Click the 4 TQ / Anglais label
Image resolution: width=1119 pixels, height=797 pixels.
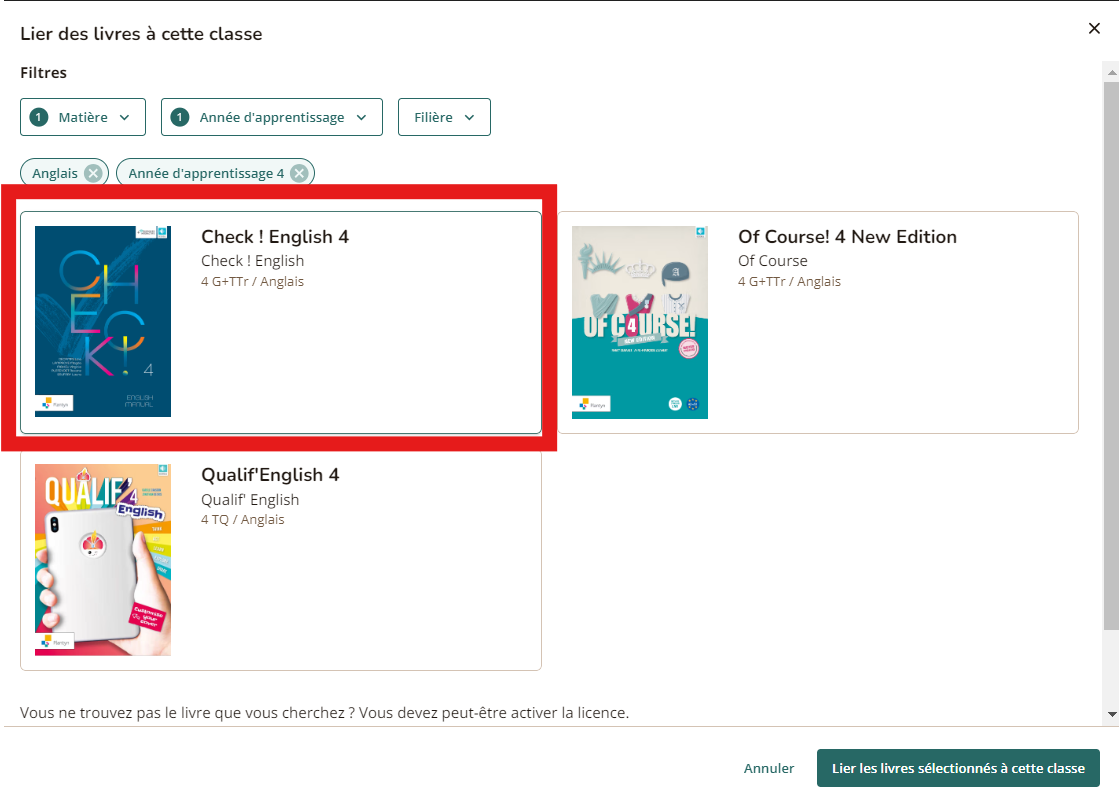(x=243, y=519)
